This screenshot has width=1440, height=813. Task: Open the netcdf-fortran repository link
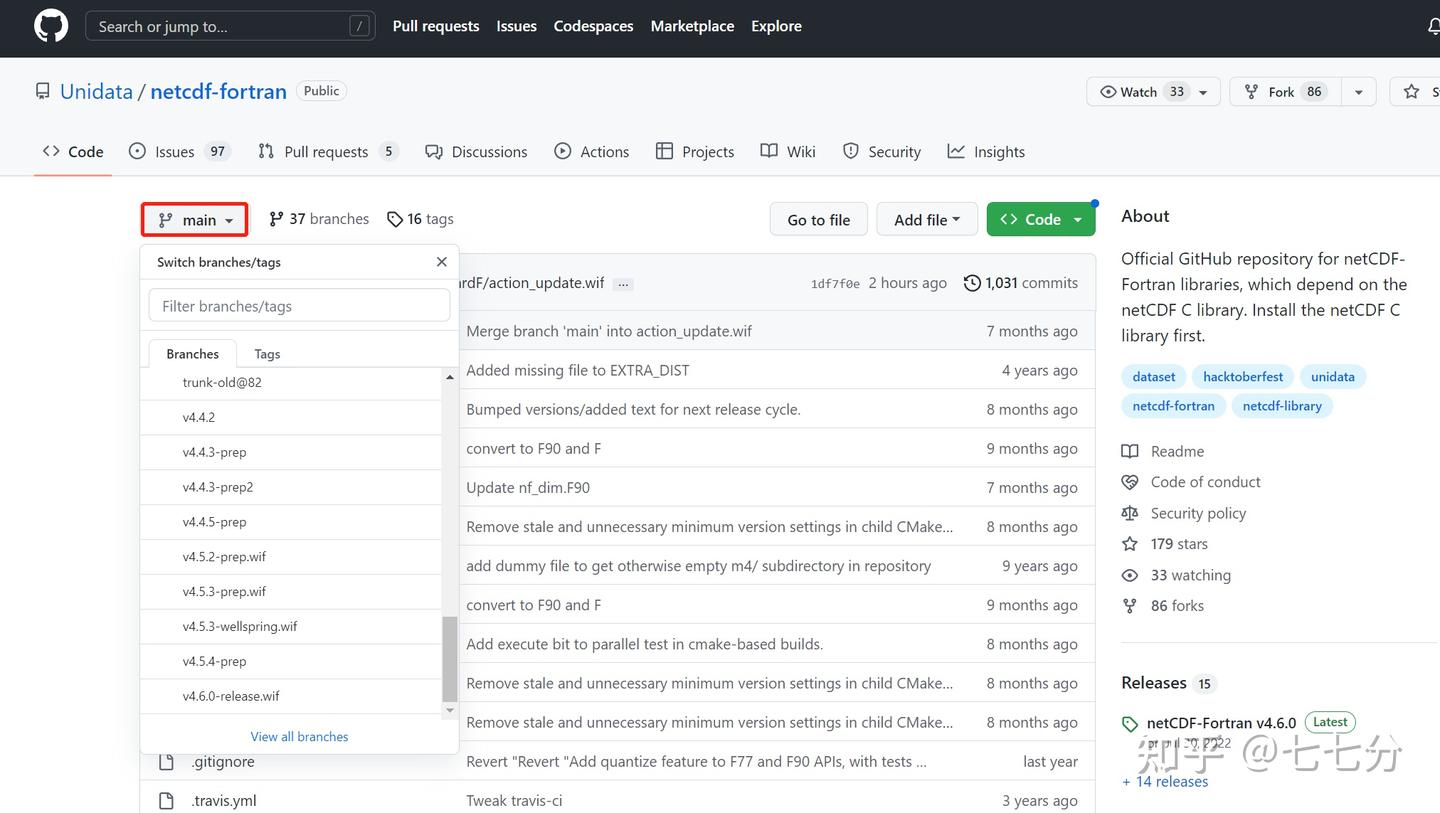(218, 91)
